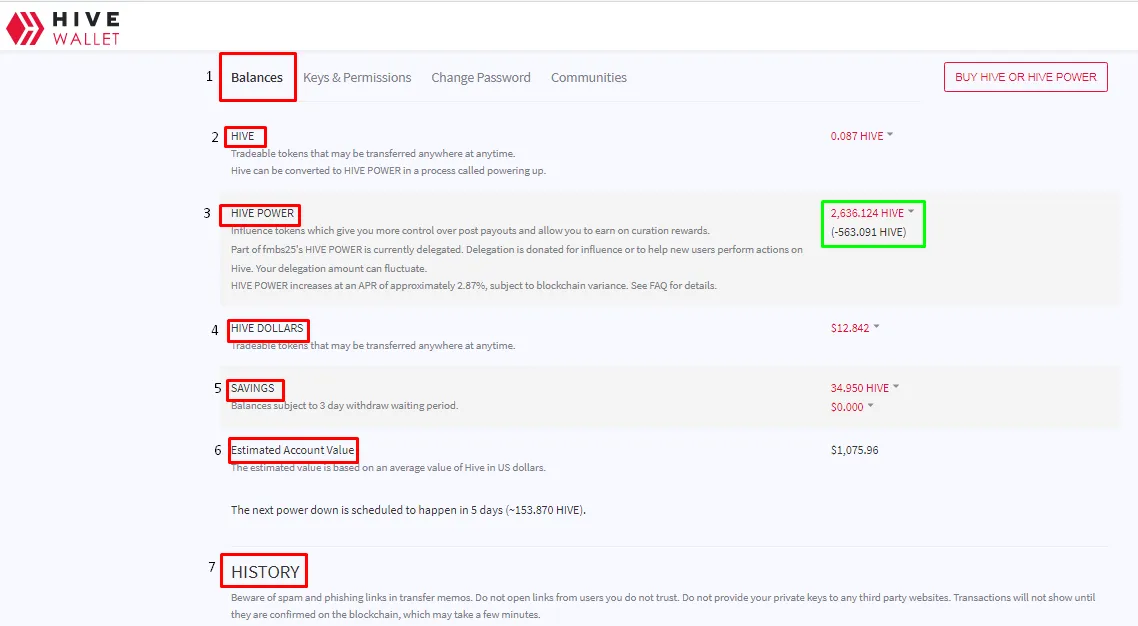Select the $1,075.96 estimated account value
Viewport: 1138px width, 626px height.
pos(854,450)
